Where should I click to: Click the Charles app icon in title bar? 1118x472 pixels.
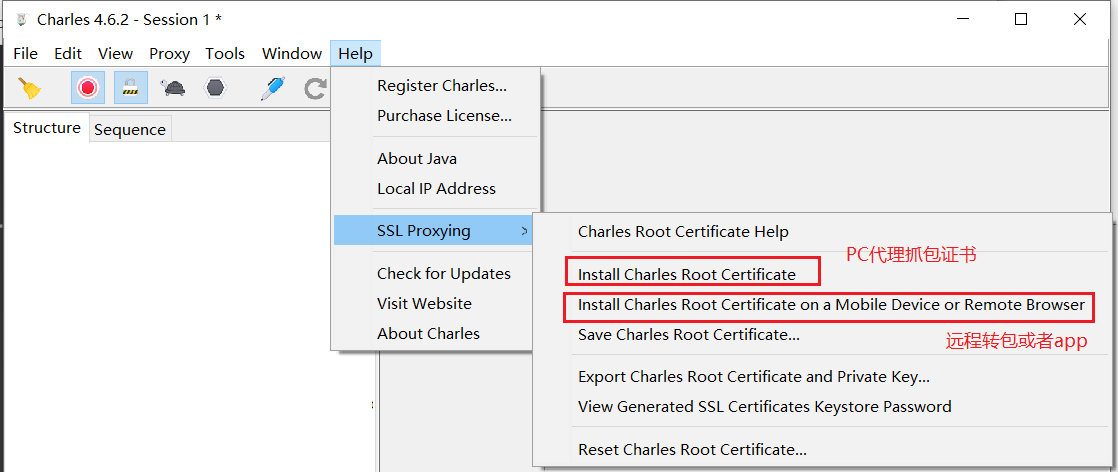(x=21, y=20)
